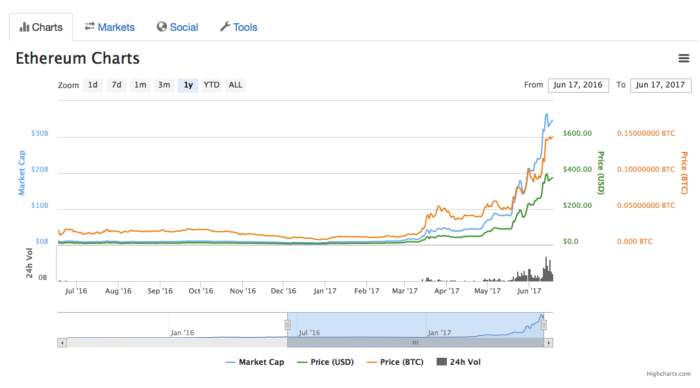Set zoom range to 7d
The width and height of the screenshot is (700, 388).
(x=117, y=85)
